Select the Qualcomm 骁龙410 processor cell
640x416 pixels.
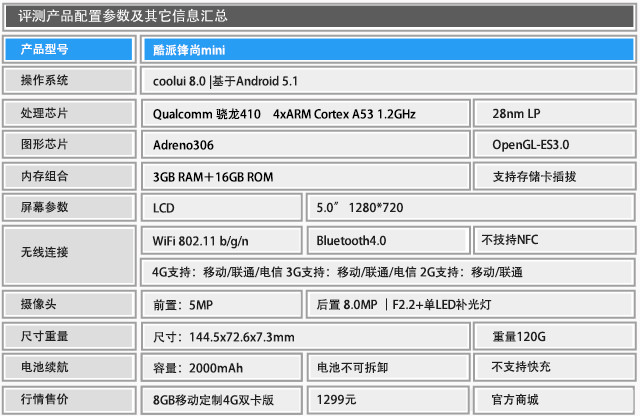click(304, 113)
